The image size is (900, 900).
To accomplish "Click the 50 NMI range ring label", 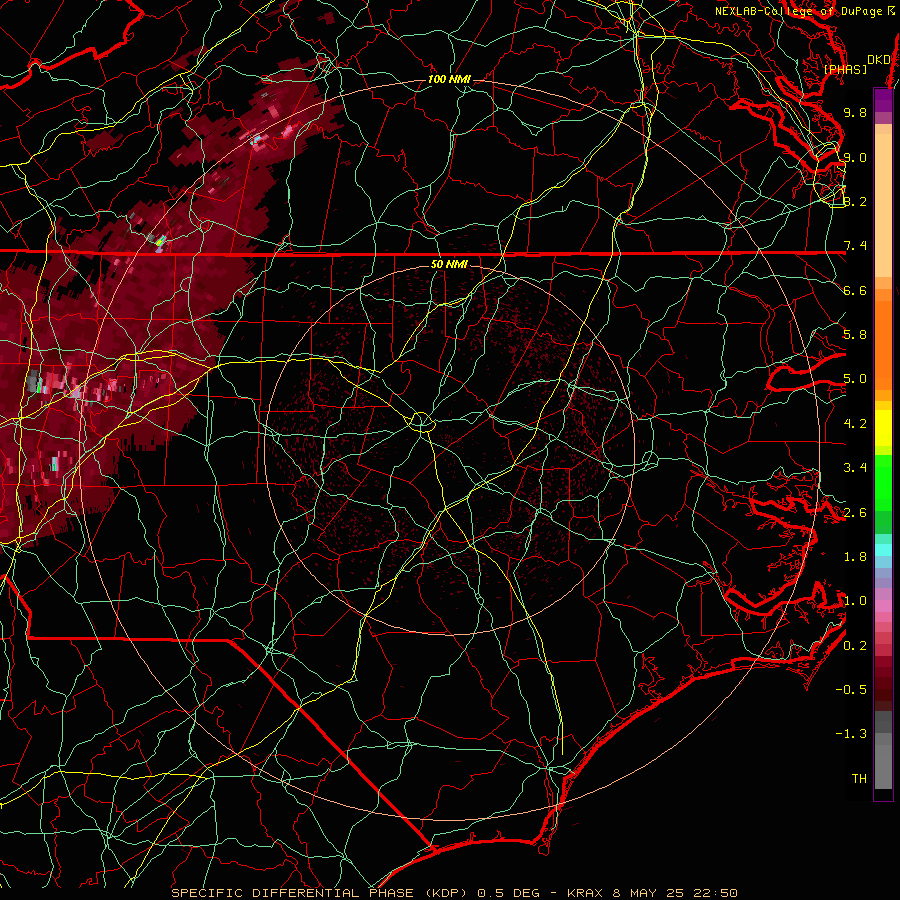I will (449, 264).
